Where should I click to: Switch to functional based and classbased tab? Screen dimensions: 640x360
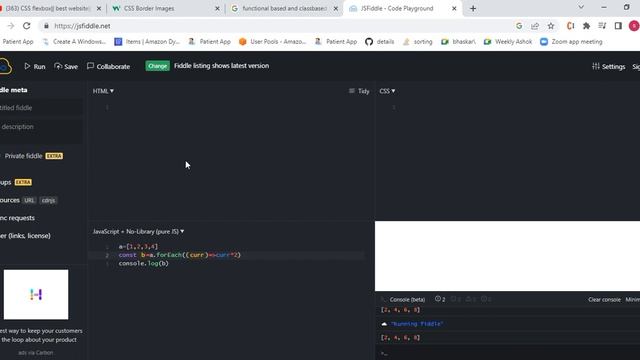click(x=284, y=9)
